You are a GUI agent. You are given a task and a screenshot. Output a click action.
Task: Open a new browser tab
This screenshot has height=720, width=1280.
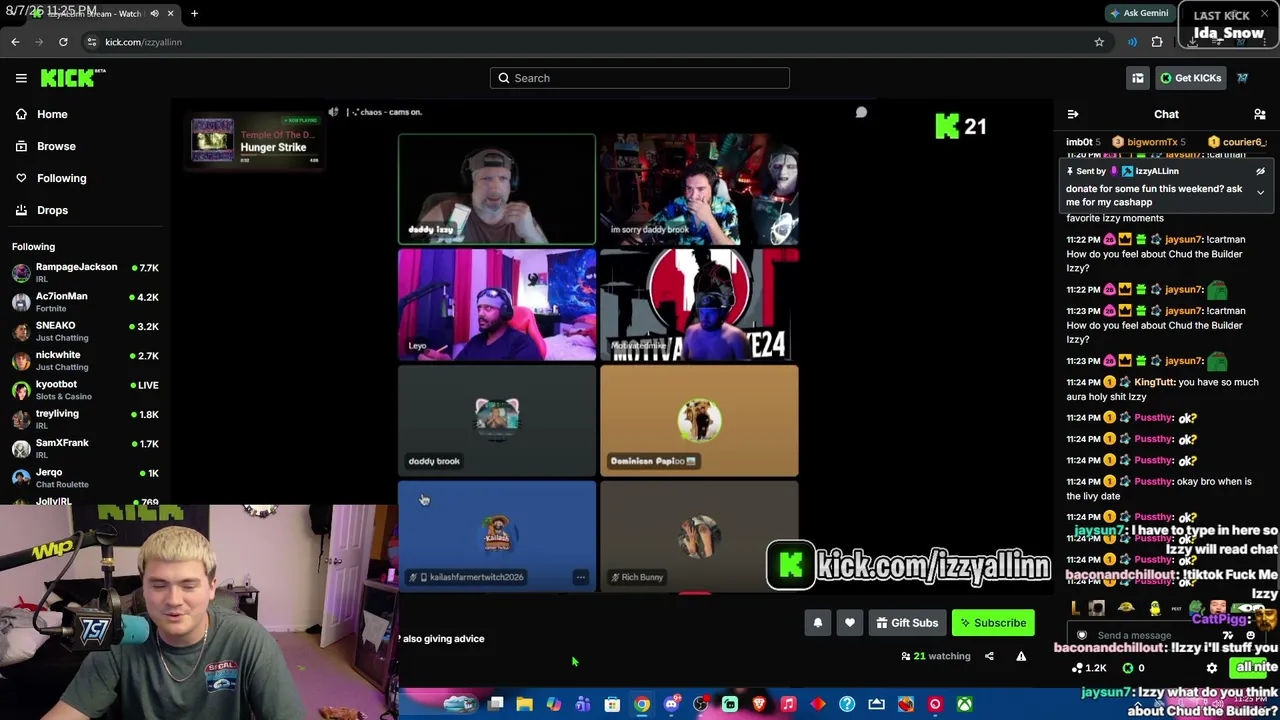tap(194, 14)
